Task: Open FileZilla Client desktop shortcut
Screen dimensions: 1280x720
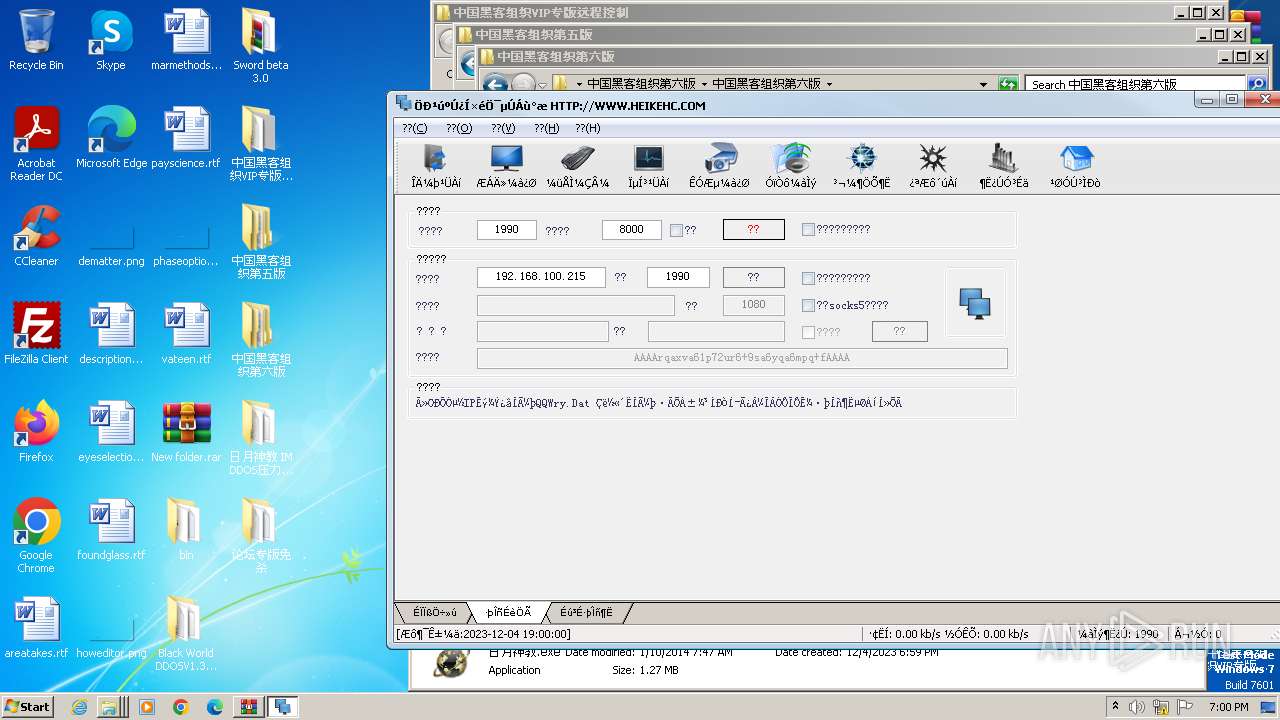Action: click(36, 334)
